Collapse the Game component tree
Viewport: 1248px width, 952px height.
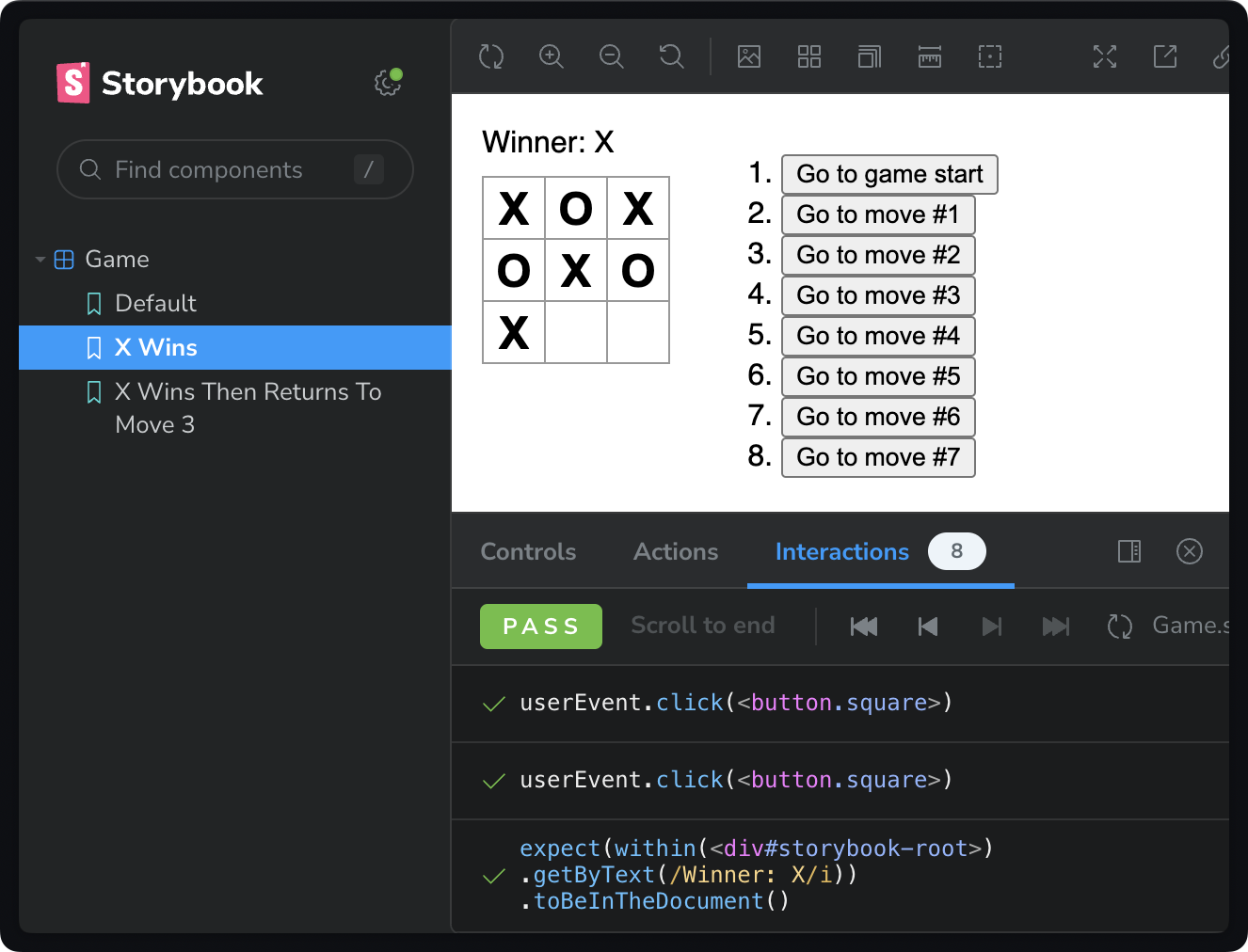tap(40, 259)
